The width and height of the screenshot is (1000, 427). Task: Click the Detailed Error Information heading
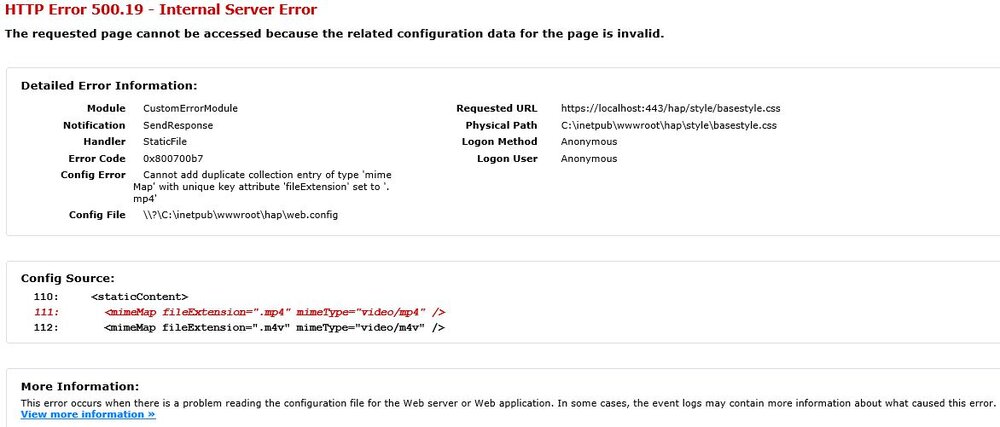(109, 85)
